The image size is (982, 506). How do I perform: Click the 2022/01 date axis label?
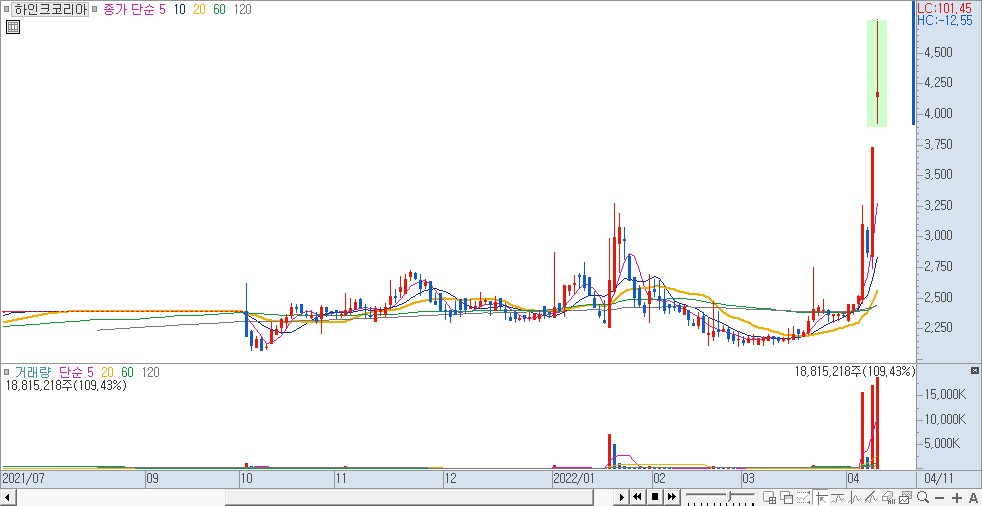pos(574,479)
